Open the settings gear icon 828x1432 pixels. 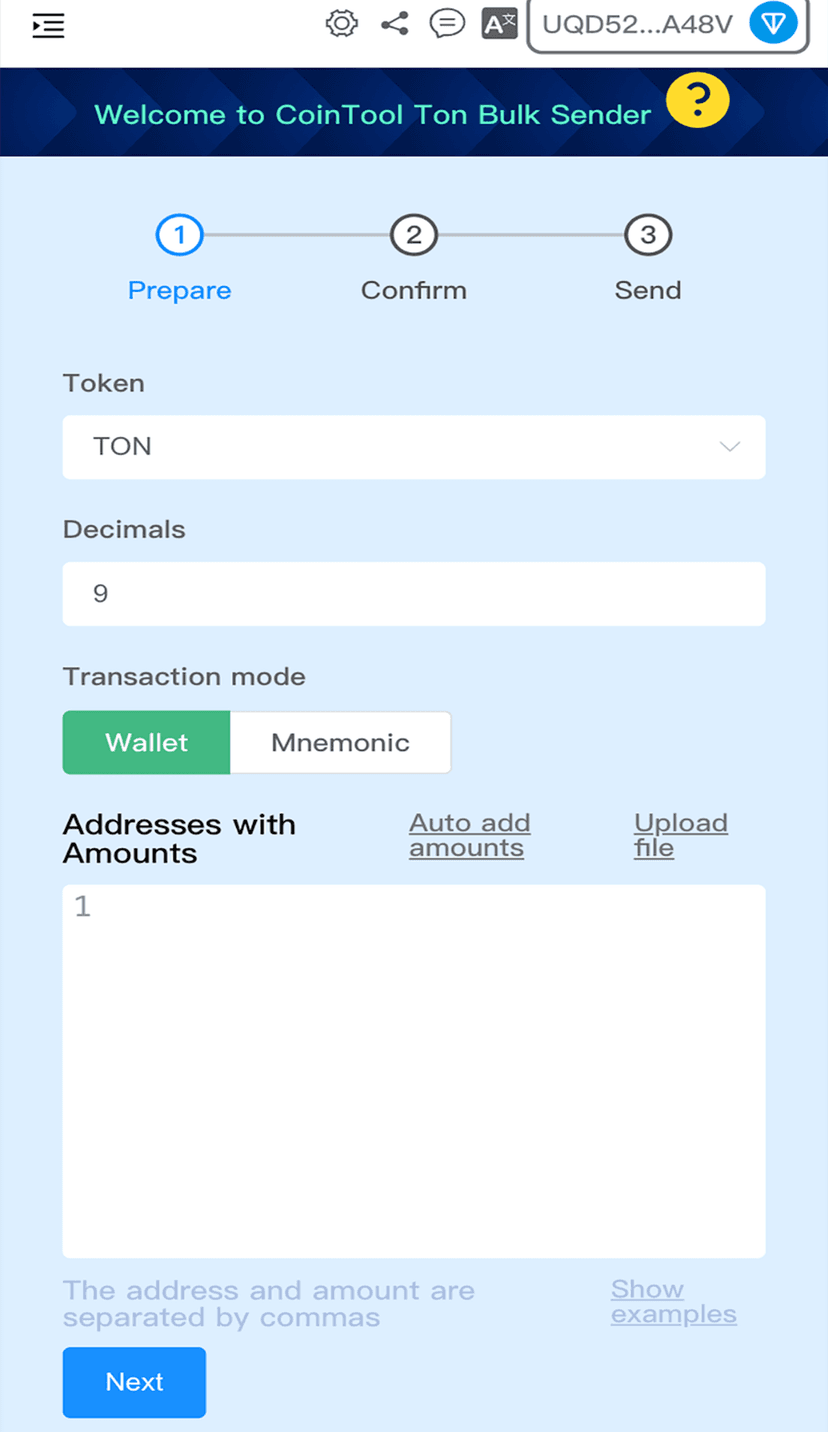pyautogui.click(x=342, y=24)
